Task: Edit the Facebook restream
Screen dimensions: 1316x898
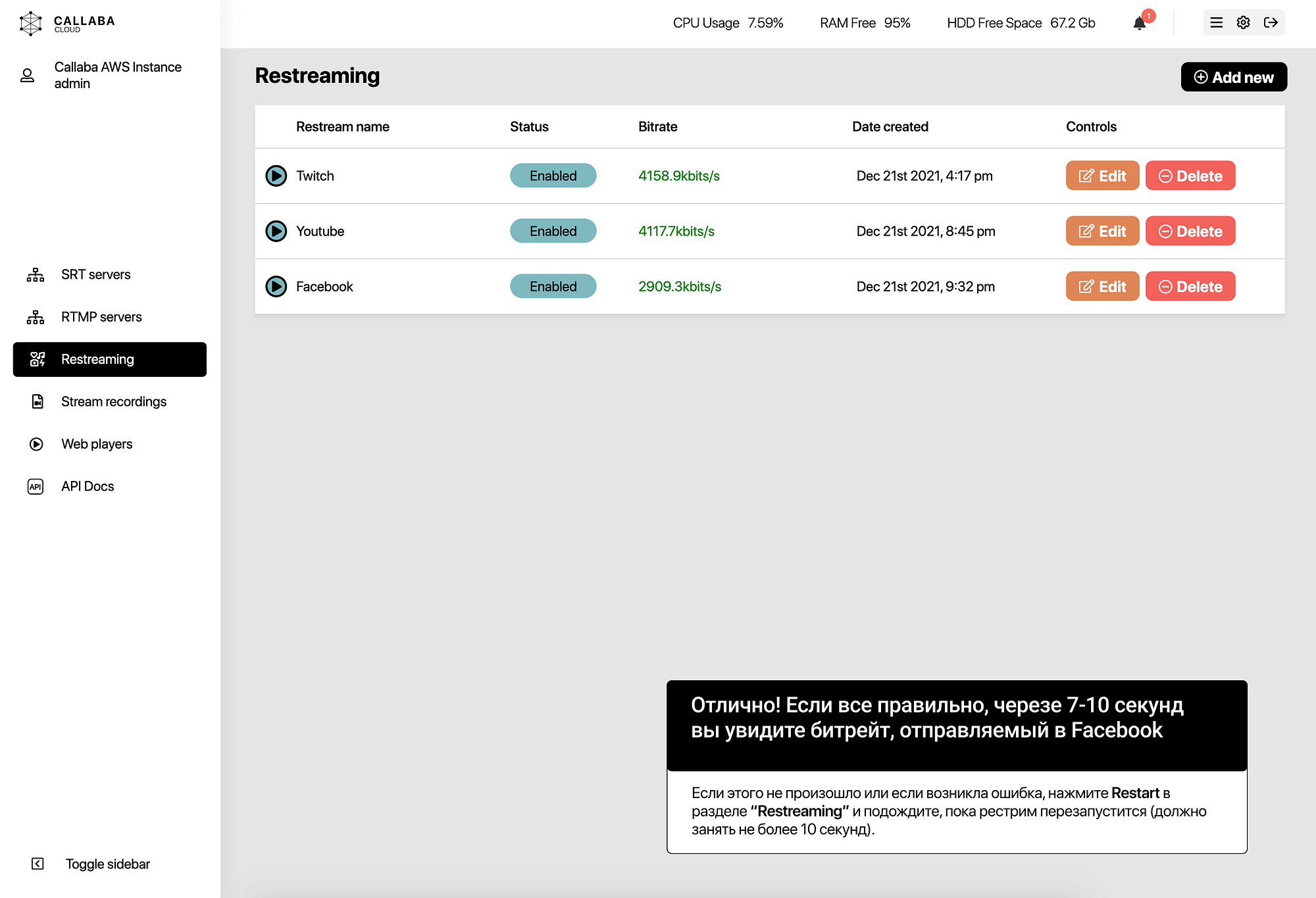Action: (x=1102, y=286)
